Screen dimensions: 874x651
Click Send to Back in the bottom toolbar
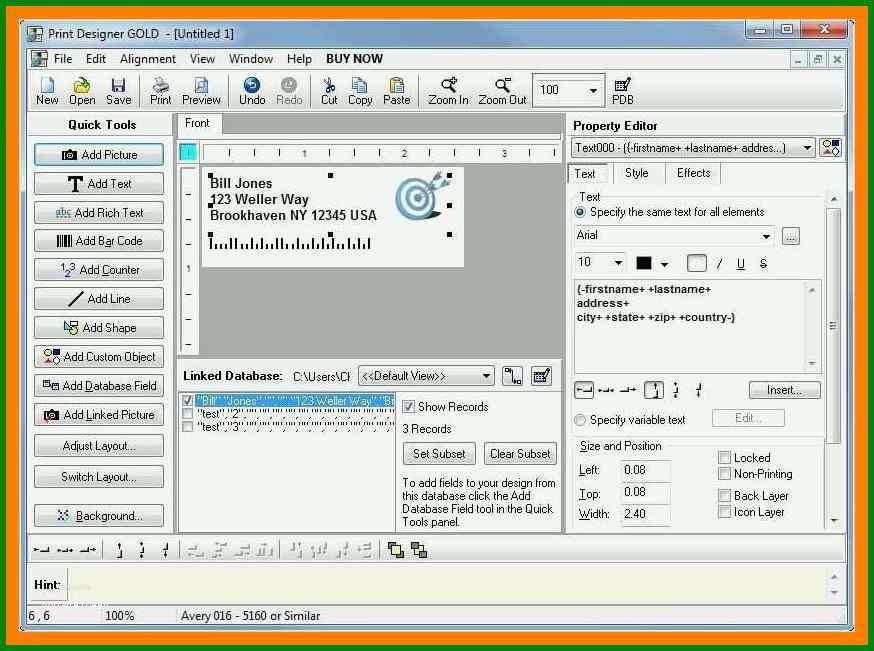click(x=419, y=550)
